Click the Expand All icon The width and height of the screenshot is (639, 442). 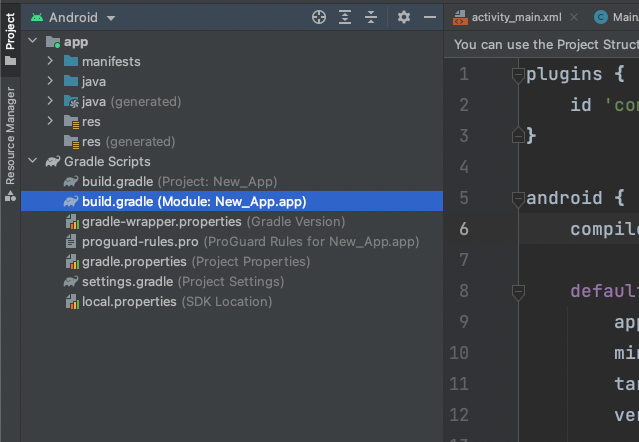pyautogui.click(x=345, y=17)
